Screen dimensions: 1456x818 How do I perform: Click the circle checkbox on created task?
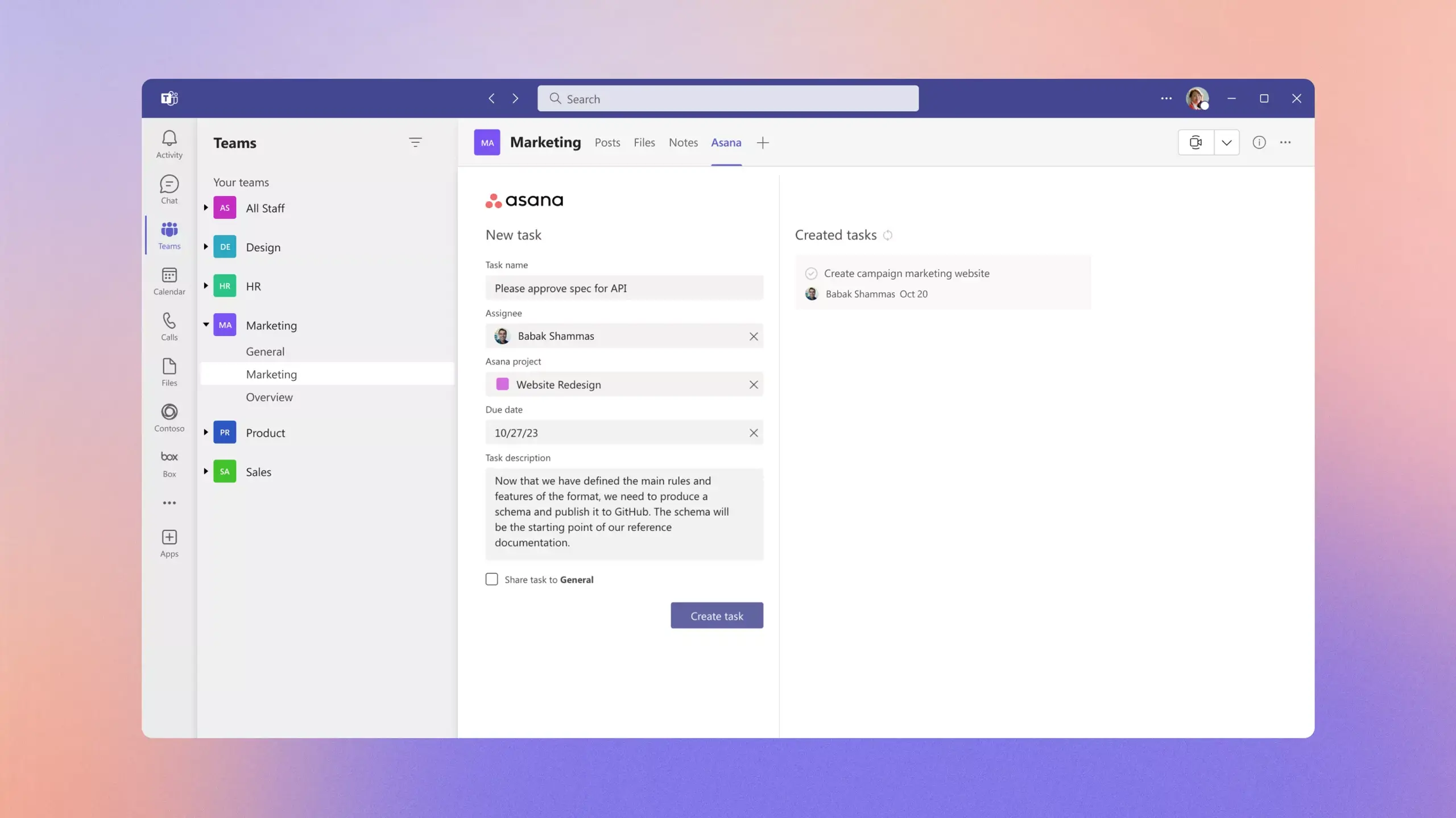(x=811, y=272)
